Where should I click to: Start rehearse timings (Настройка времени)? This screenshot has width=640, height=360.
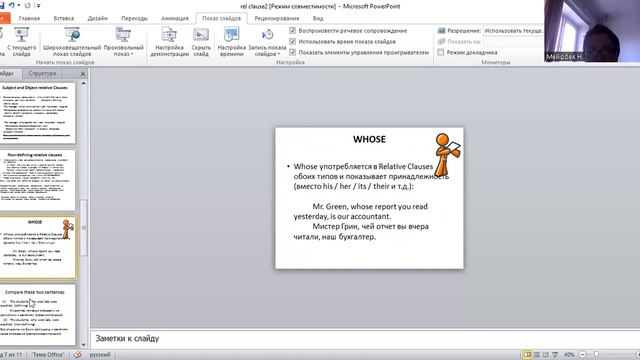pos(231,42)
